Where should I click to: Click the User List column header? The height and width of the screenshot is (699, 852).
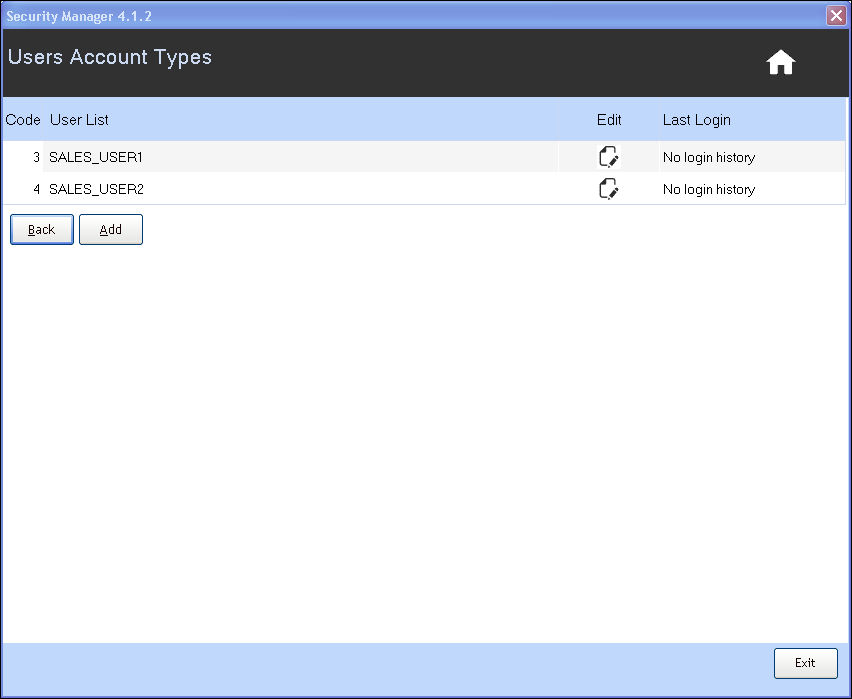(79, 120)
